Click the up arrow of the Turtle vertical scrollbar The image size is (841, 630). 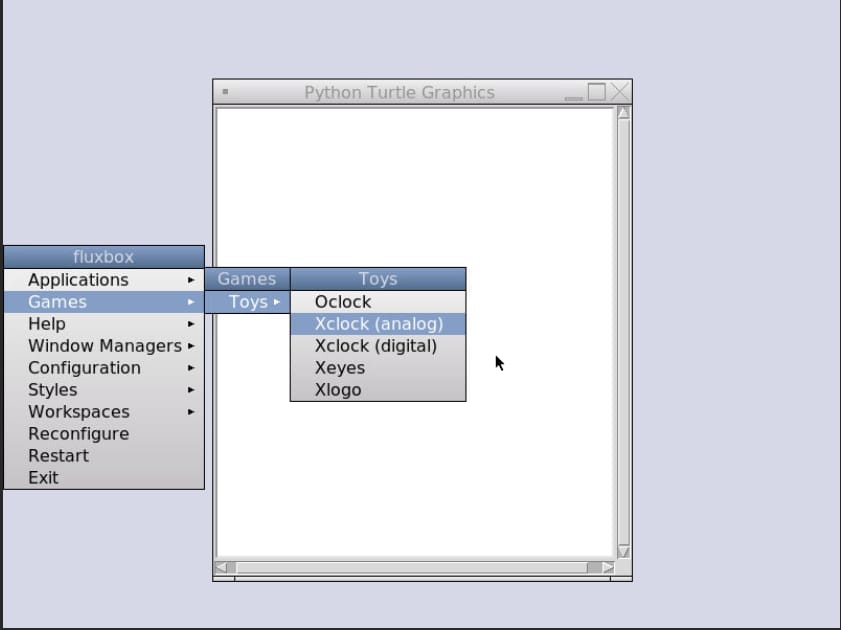click(x=624, y=113)
